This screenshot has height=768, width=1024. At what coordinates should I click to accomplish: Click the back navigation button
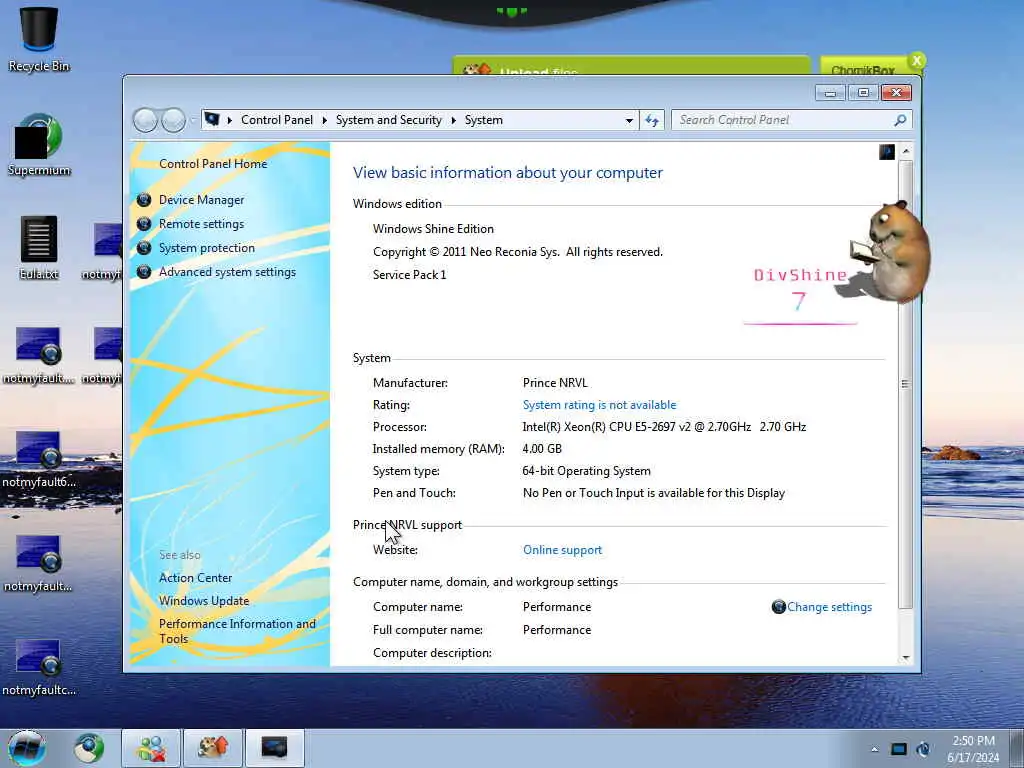pyautogui.click(x=145, y=120)
